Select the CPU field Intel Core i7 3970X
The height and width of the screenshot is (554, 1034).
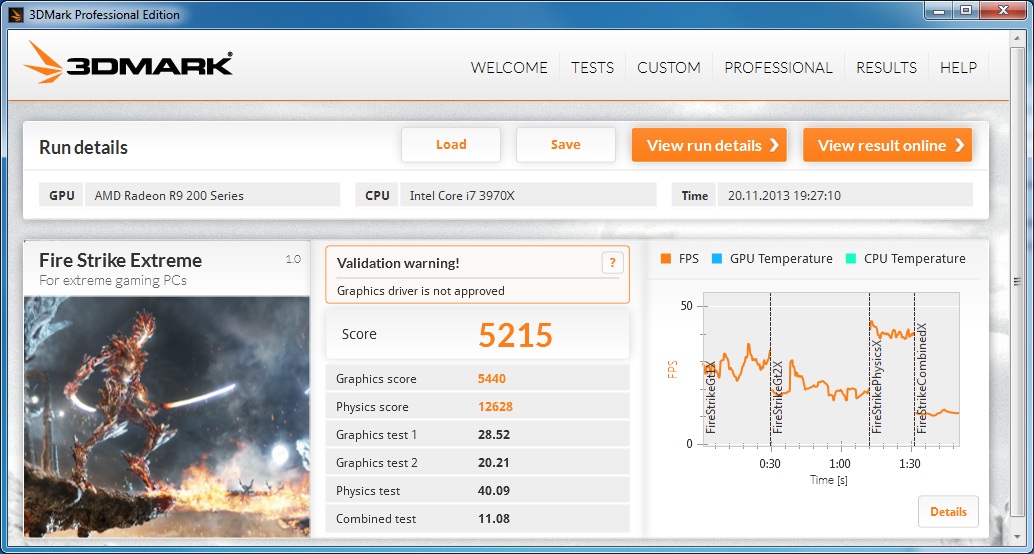coord(528,195)
